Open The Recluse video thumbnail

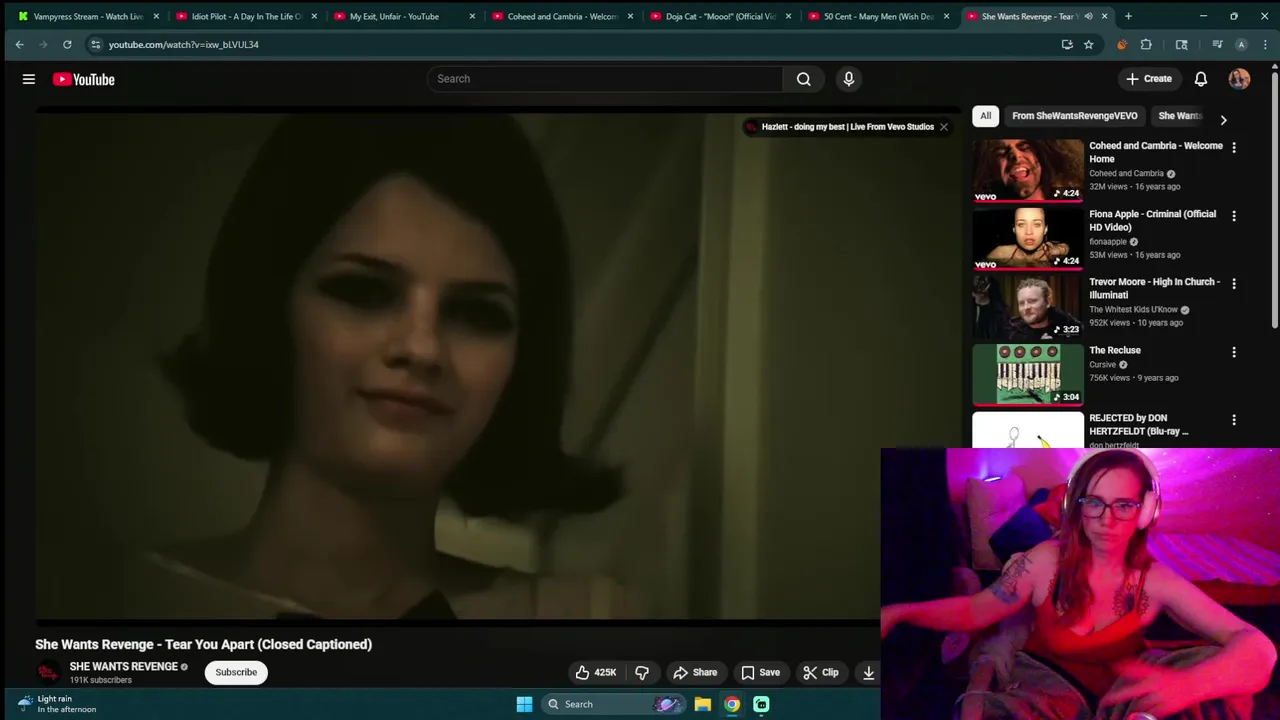click(x=1028, y=374)
